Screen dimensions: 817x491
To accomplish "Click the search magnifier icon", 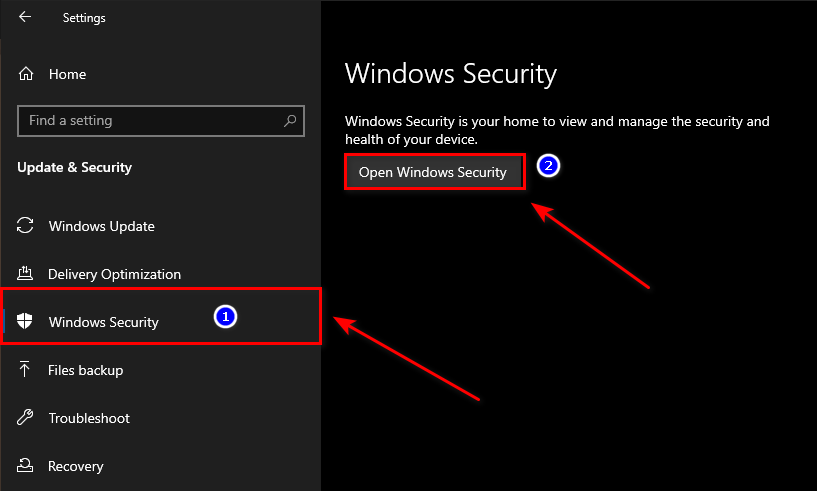I will click(290, 121).
